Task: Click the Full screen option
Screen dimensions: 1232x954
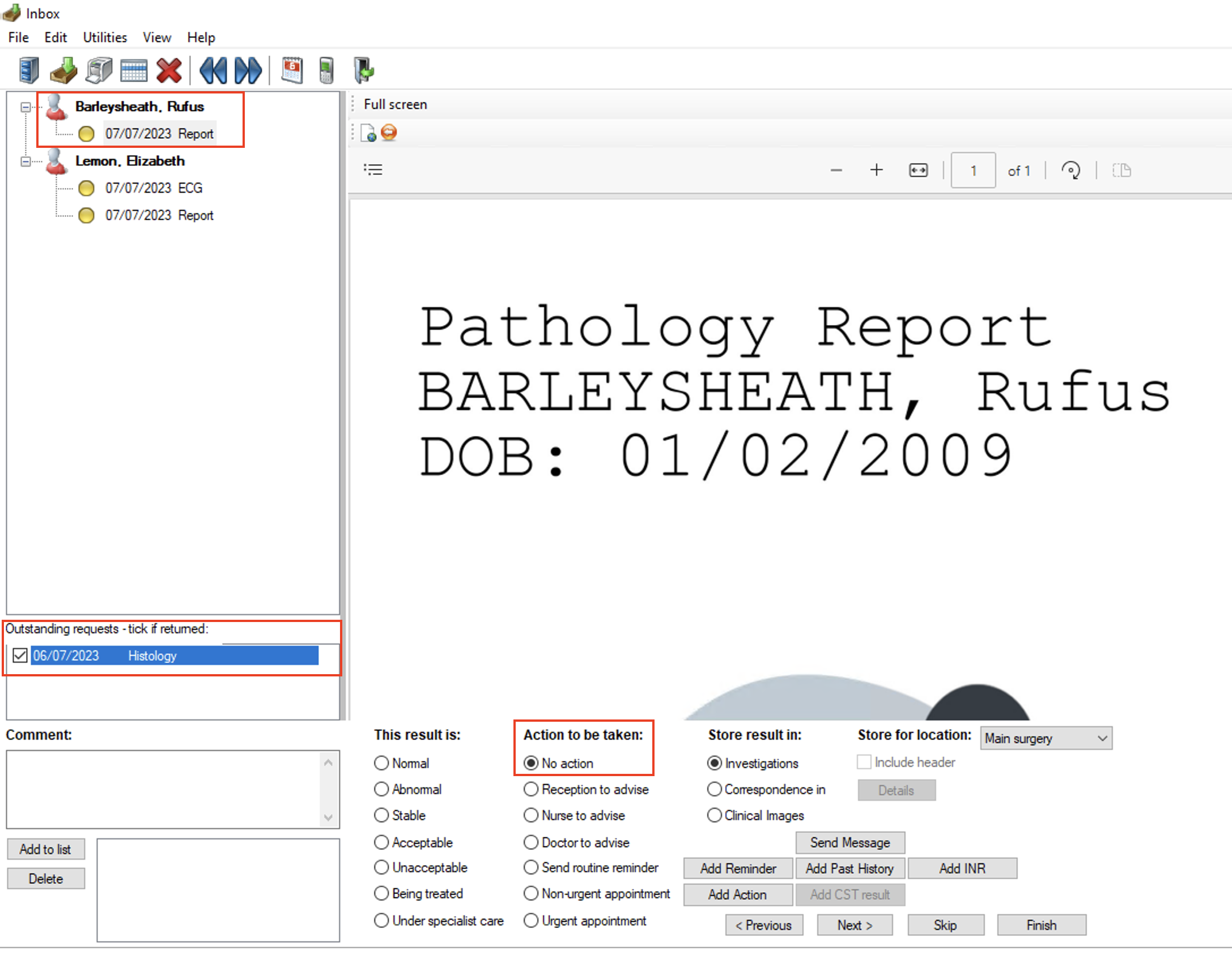Action: pos(396,104)
